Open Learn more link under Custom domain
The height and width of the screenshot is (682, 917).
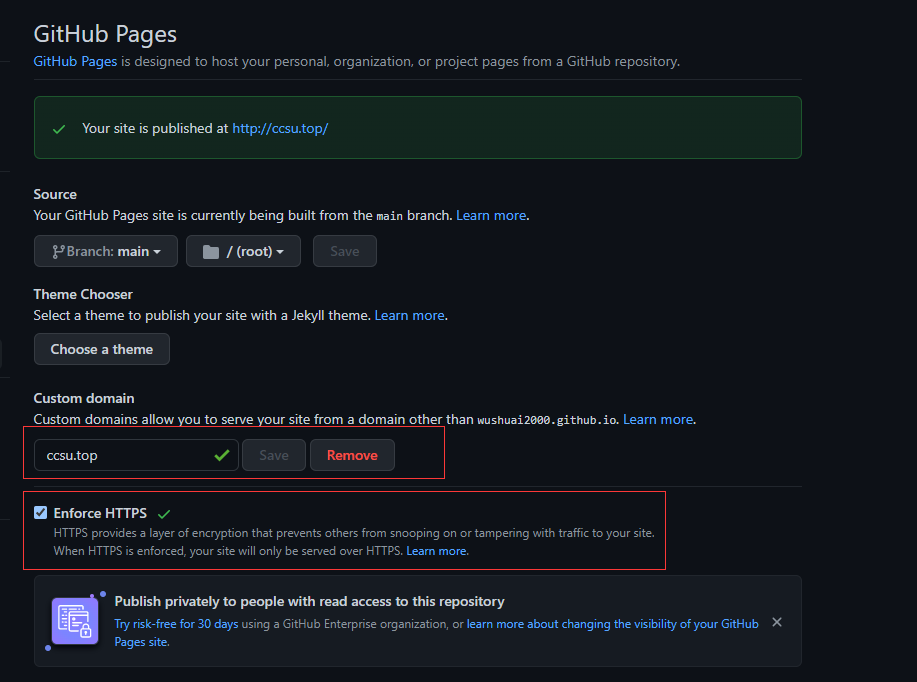click(x=658, y=419)
